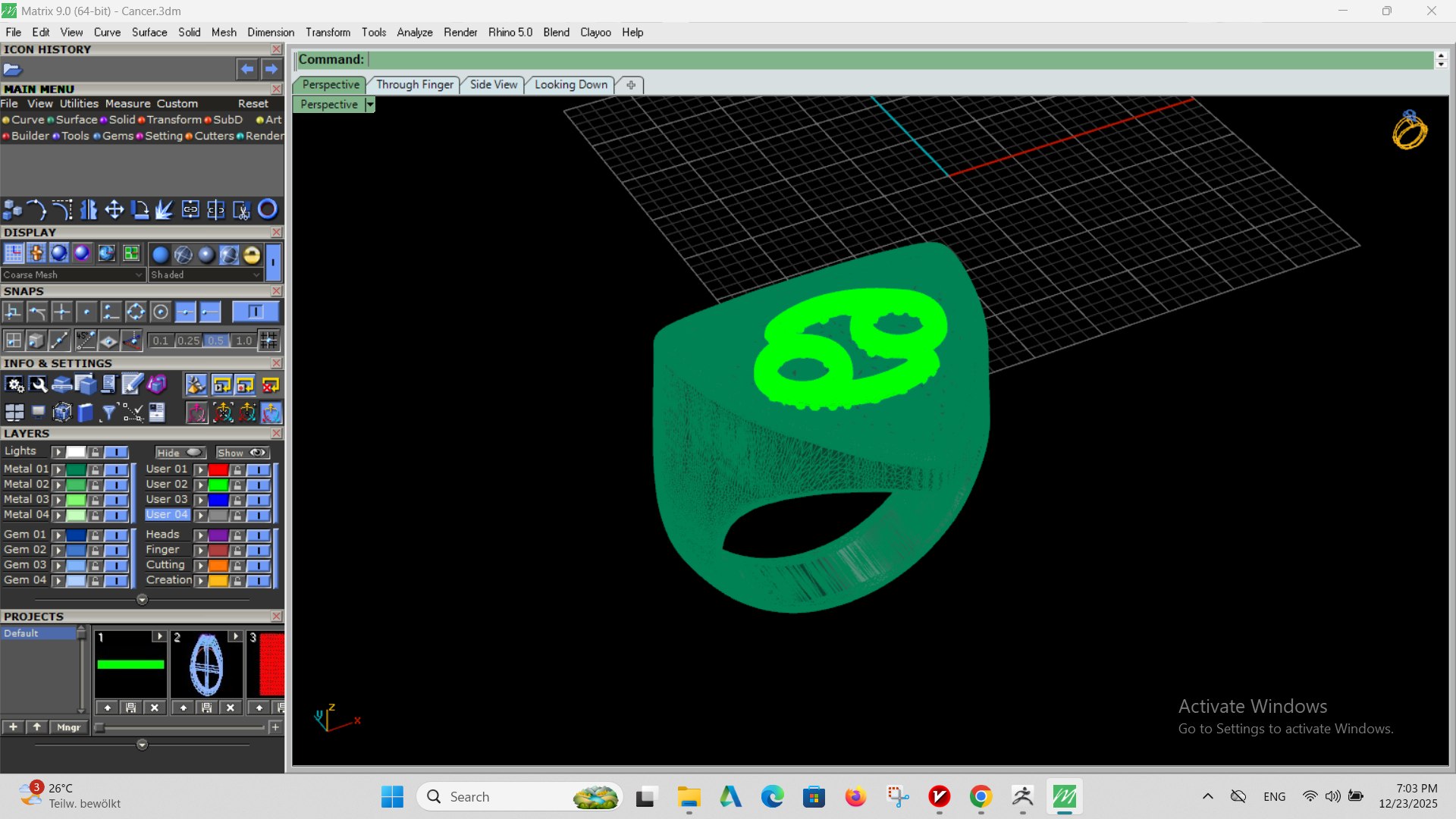This screenshot has width=1456, height=819.
Task: Open the Coarse Mesh dropdown
Action: click(x=73, y=275)
